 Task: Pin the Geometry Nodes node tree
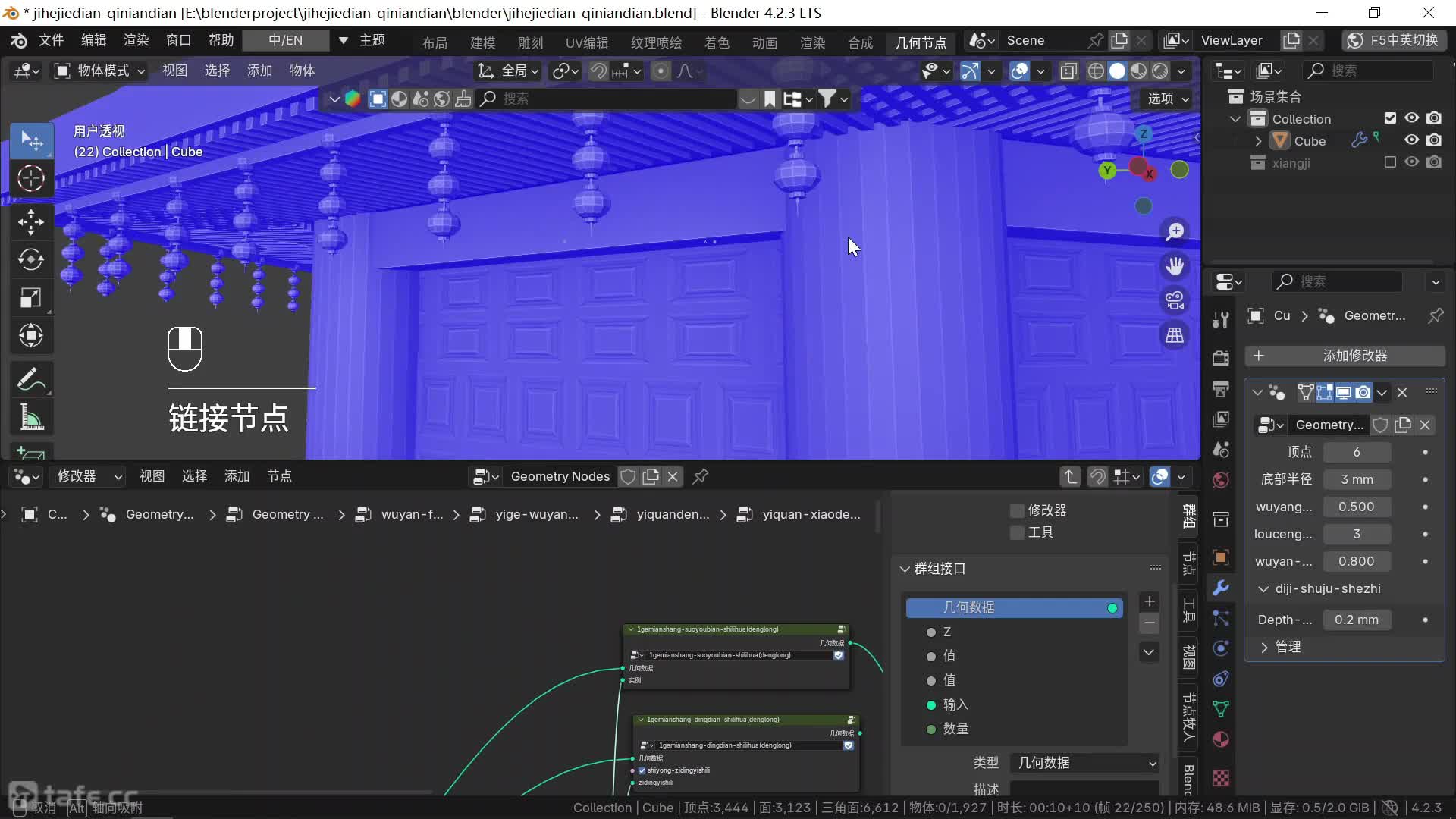tap(701, 476)
